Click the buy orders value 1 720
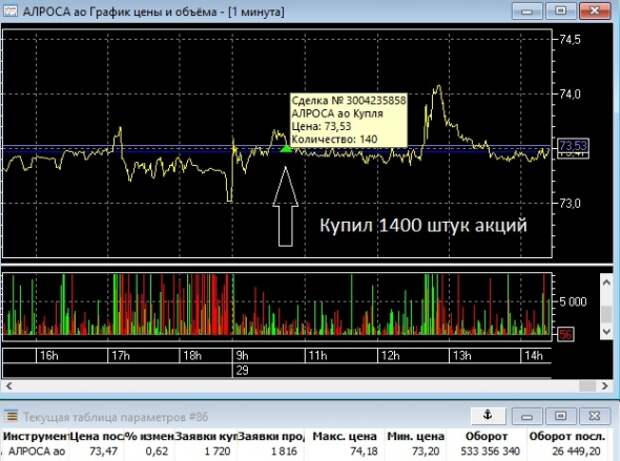Screen dimensions: 620x461 (217, 451)
